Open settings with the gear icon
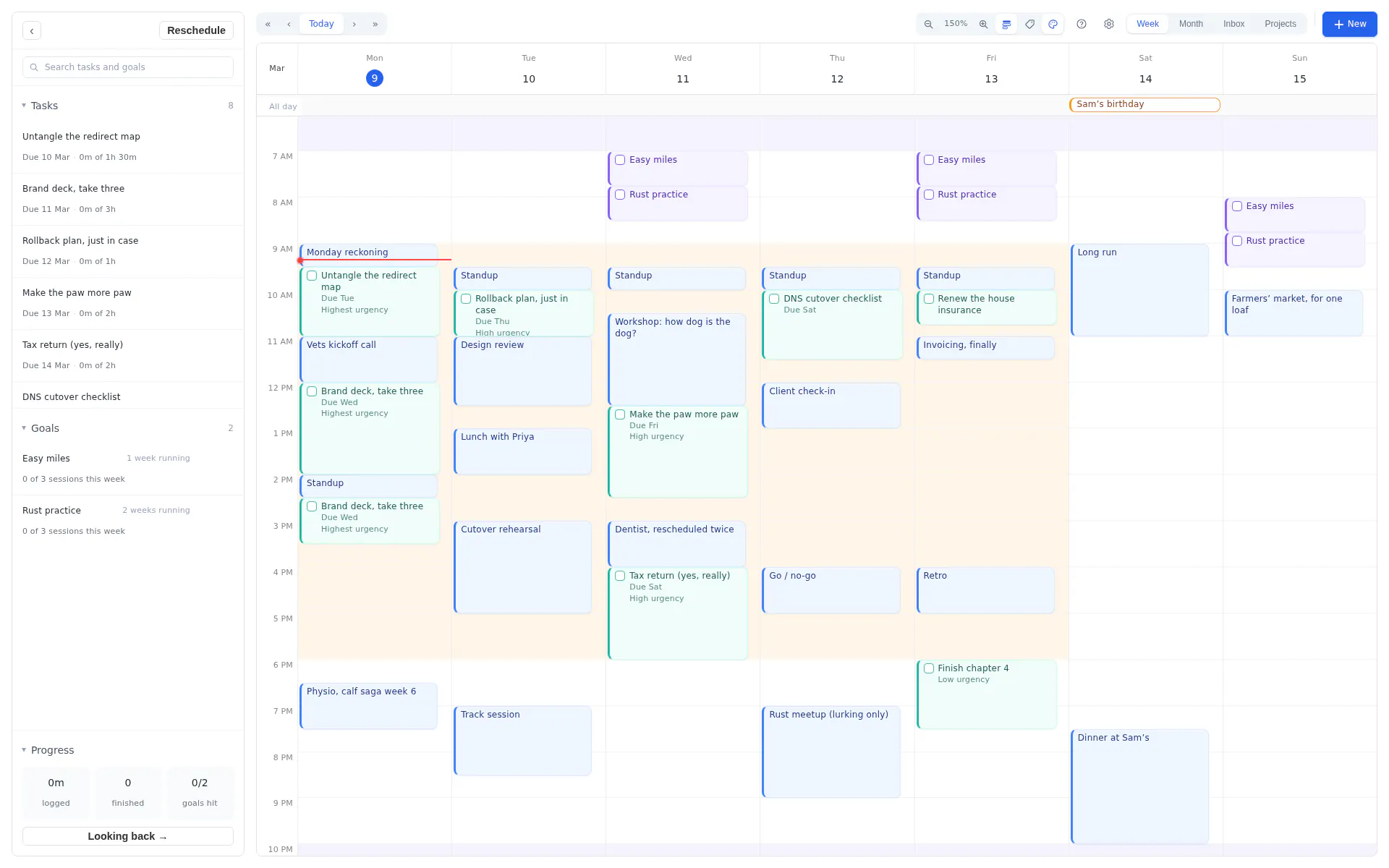This screenshot has height=868, width=1389. pos(1109,24)
